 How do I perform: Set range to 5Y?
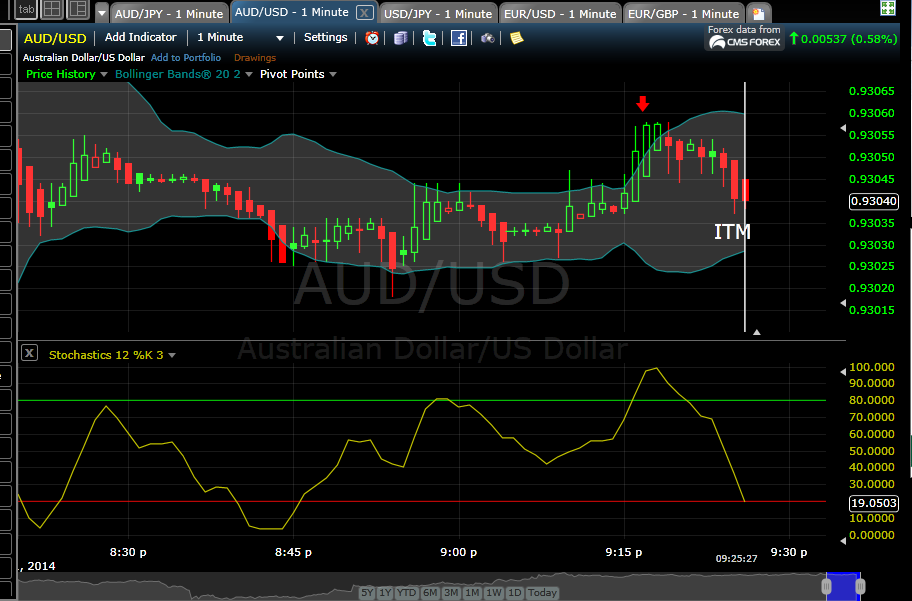[367, 592]
